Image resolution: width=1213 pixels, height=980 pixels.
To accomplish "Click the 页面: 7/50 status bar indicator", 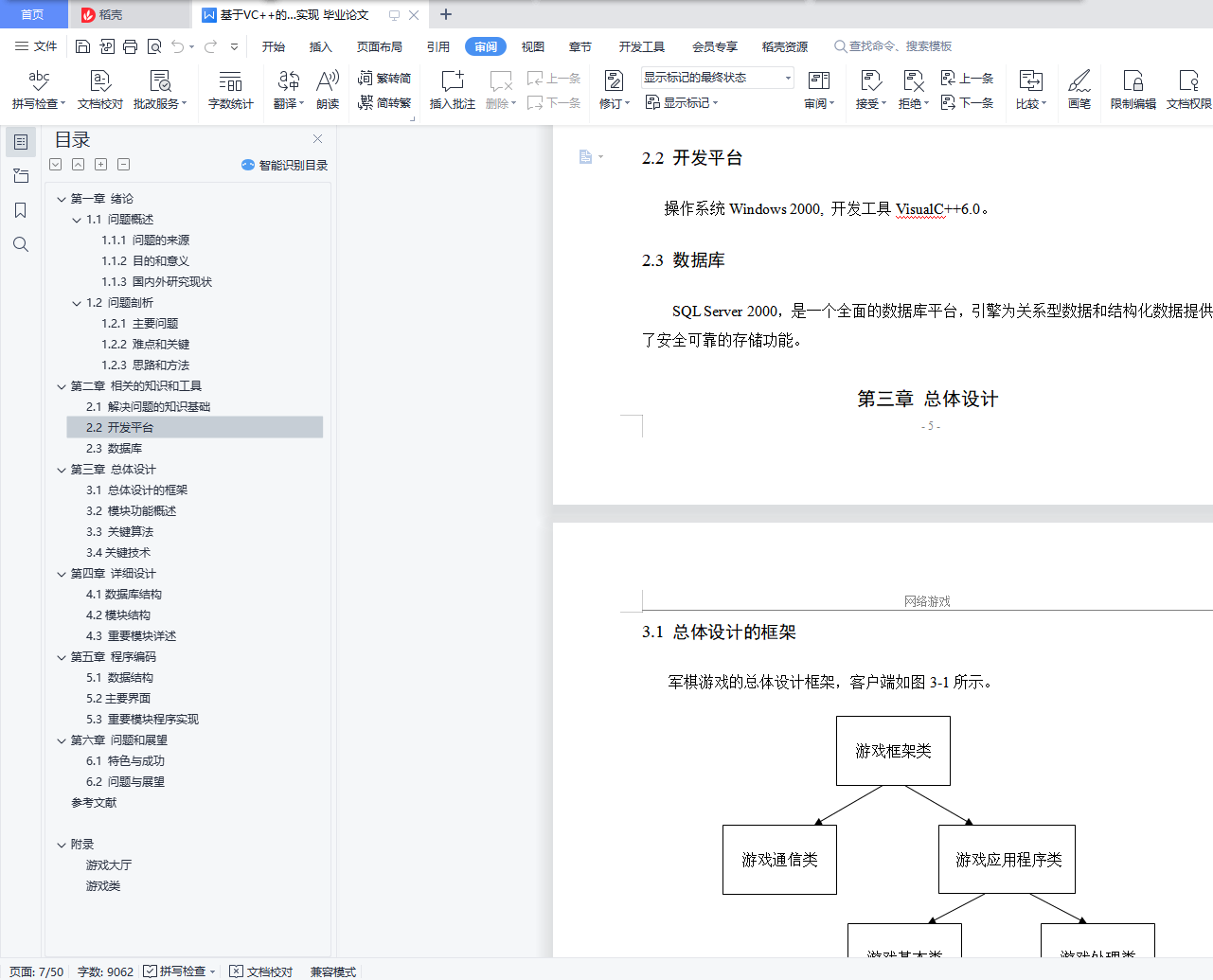I will coord(36,971).
